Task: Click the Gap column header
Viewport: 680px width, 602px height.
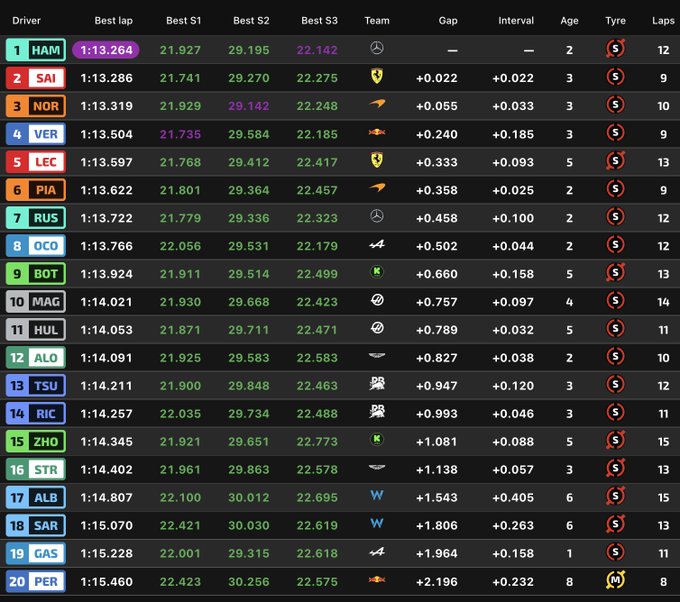Action: coord(448,20)
